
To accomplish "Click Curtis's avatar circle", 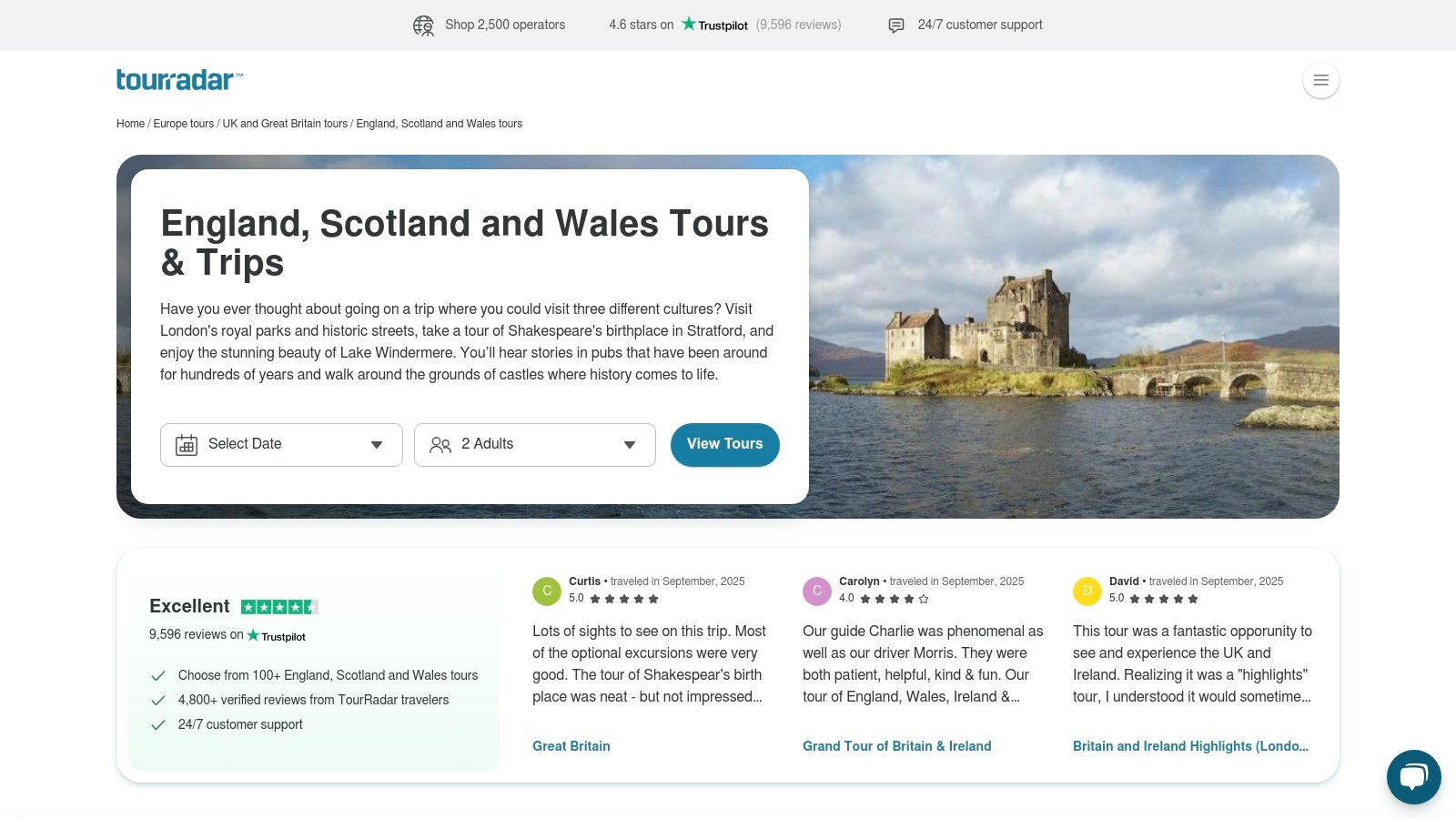I will [x=546, y=591].
